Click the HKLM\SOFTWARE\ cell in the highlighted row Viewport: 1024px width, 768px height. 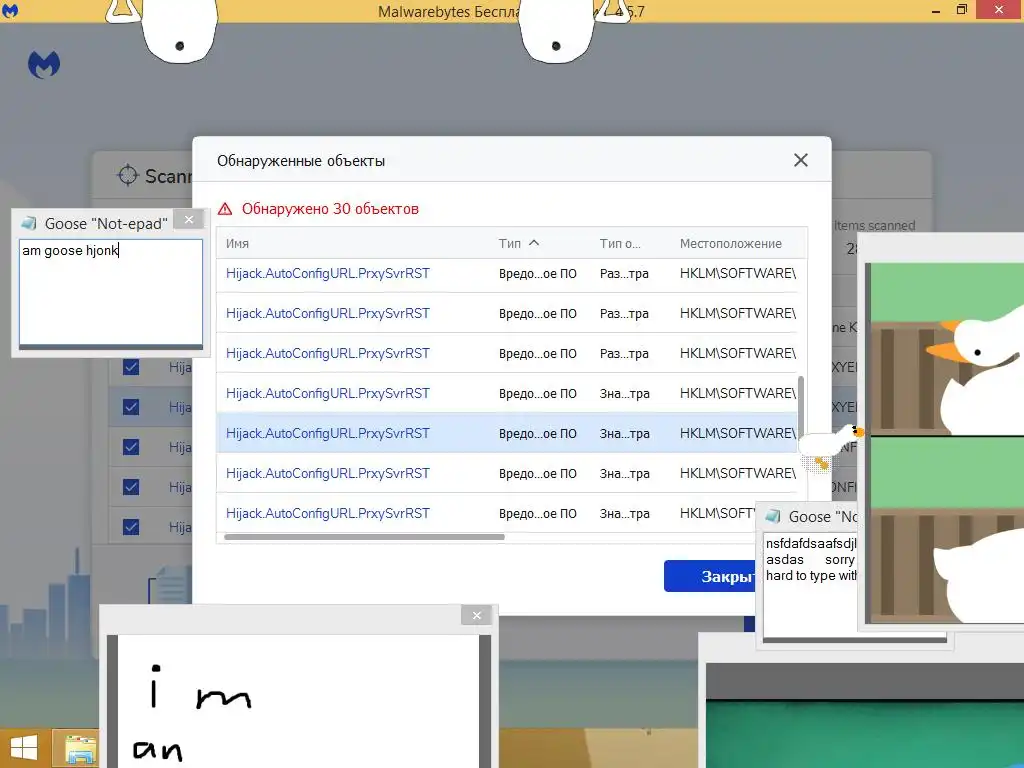point(737,433)
